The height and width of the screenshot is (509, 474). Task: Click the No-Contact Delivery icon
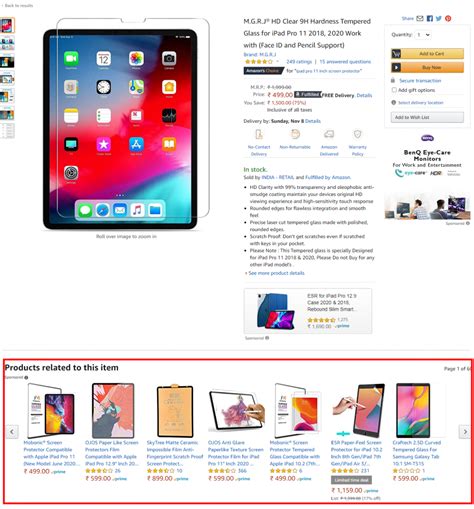[259, 134]
